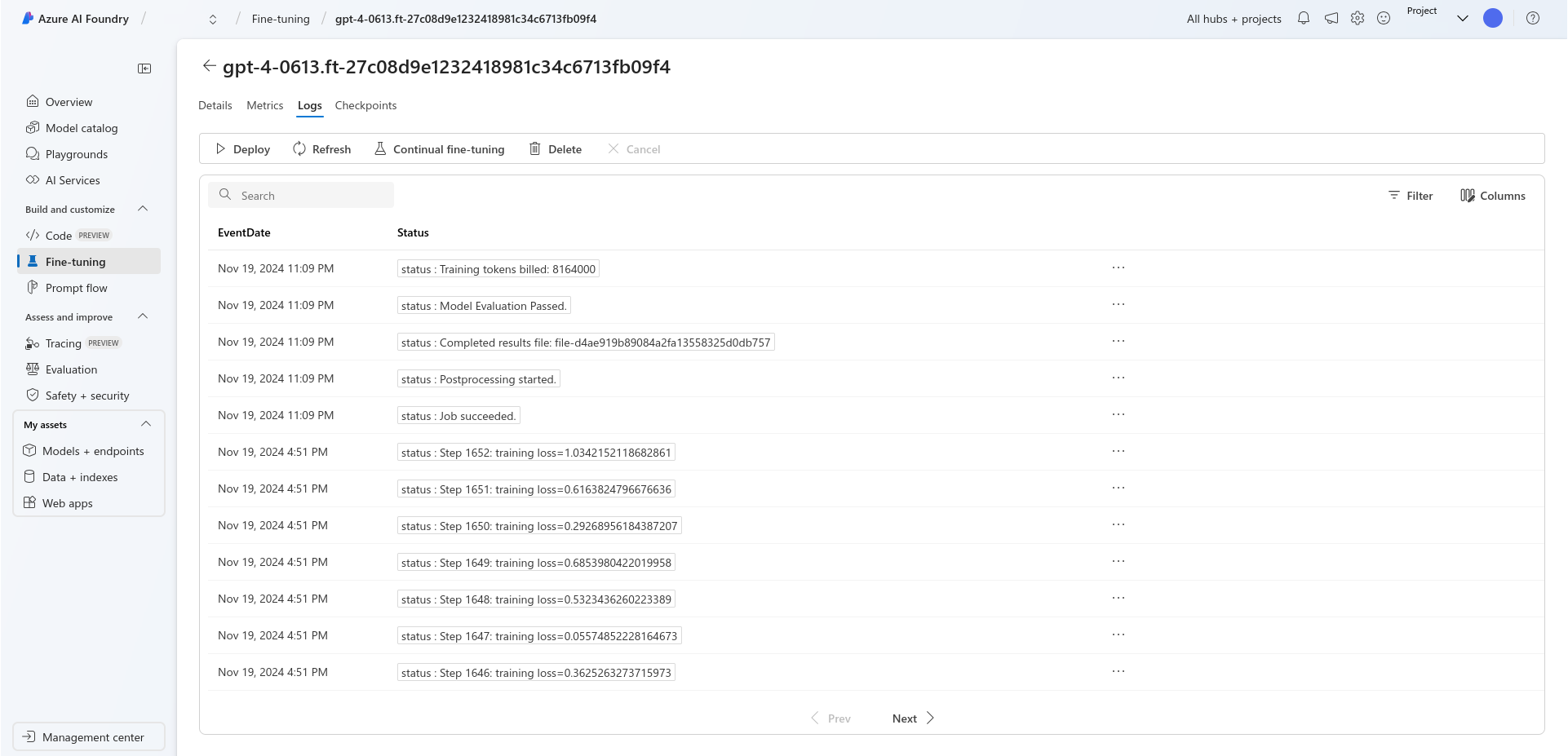
Task: Collapse the Build and customize section
Action: point(143,209)
